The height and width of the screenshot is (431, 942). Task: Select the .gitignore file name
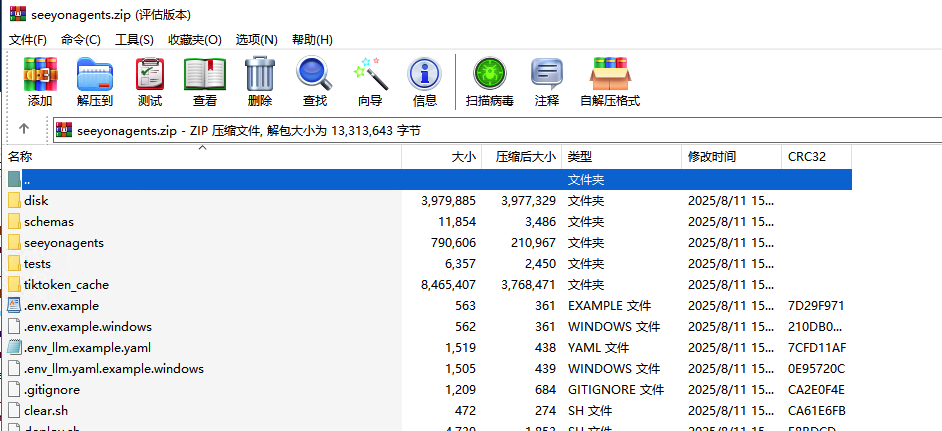[52, 390]
